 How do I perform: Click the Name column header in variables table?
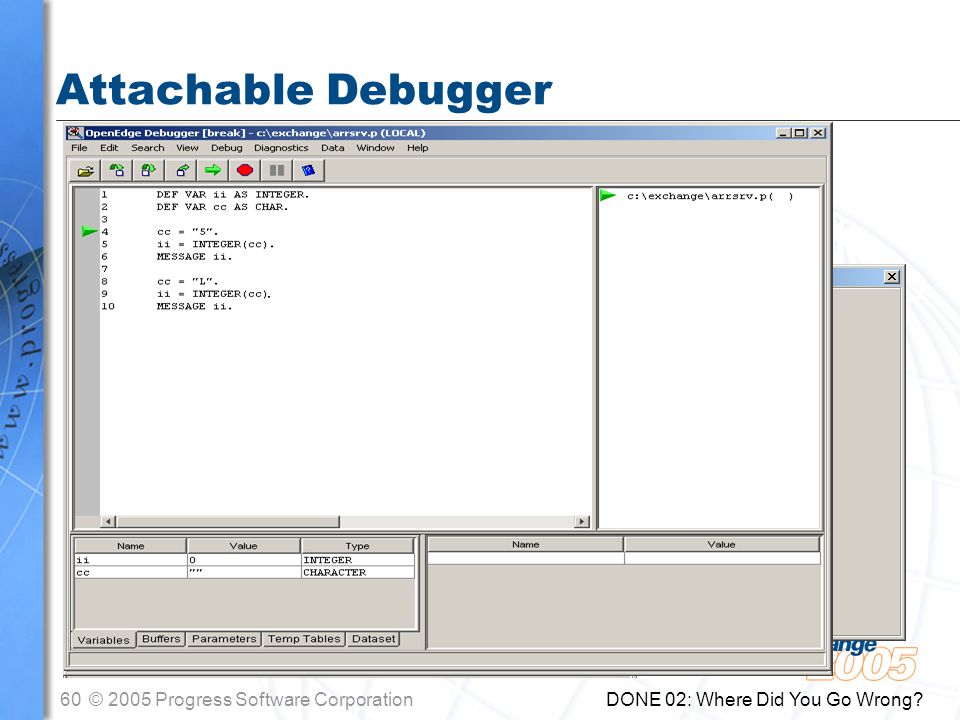coord(130,546)
